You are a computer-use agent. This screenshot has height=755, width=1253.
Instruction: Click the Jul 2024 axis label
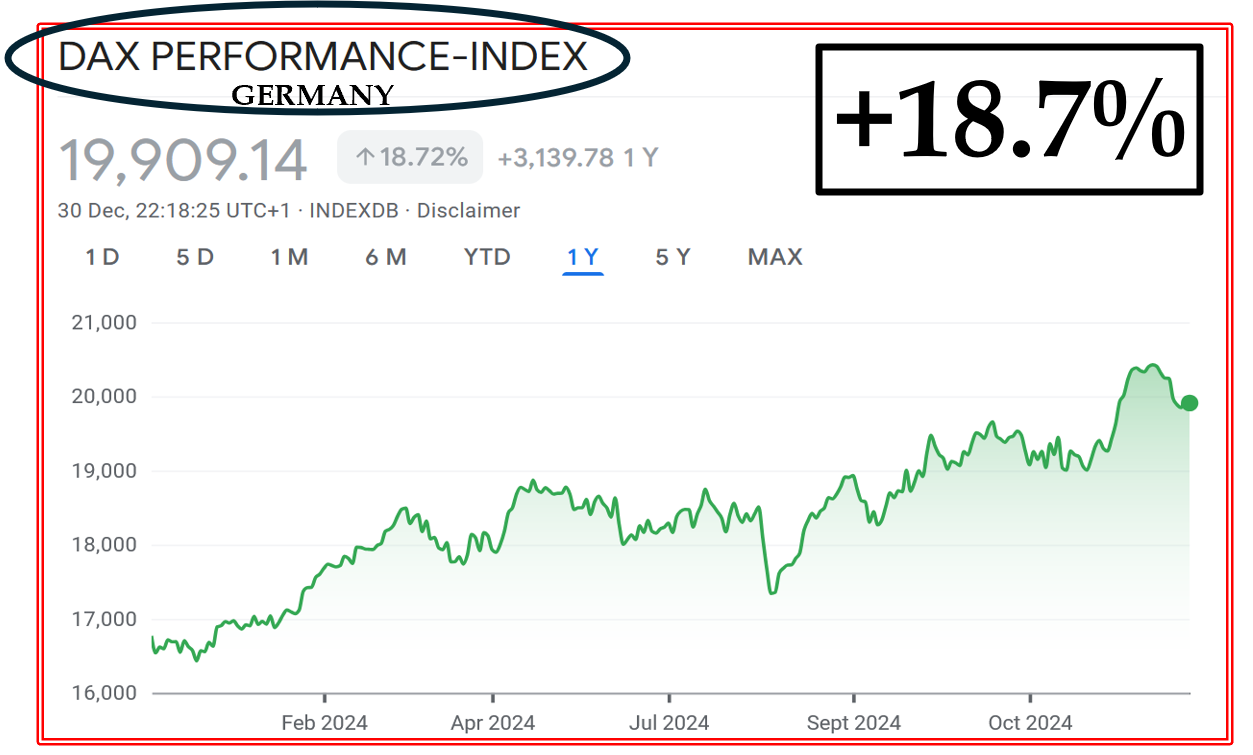(670, 722)
